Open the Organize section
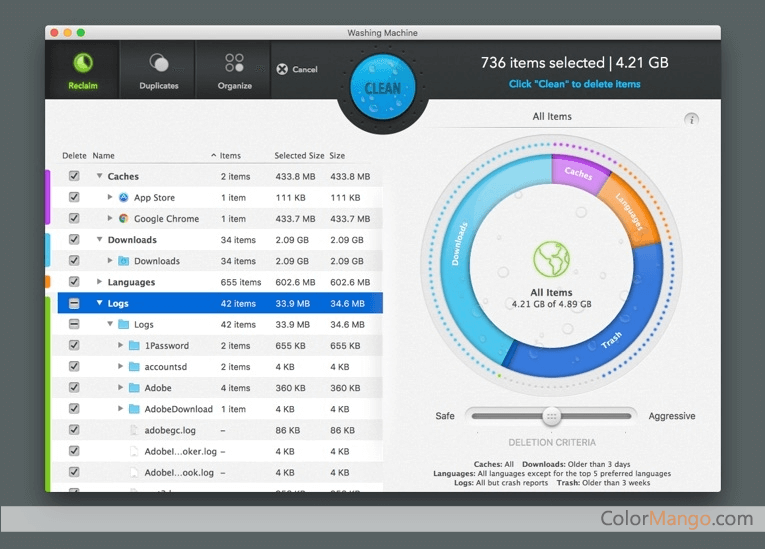 (234, 70)
